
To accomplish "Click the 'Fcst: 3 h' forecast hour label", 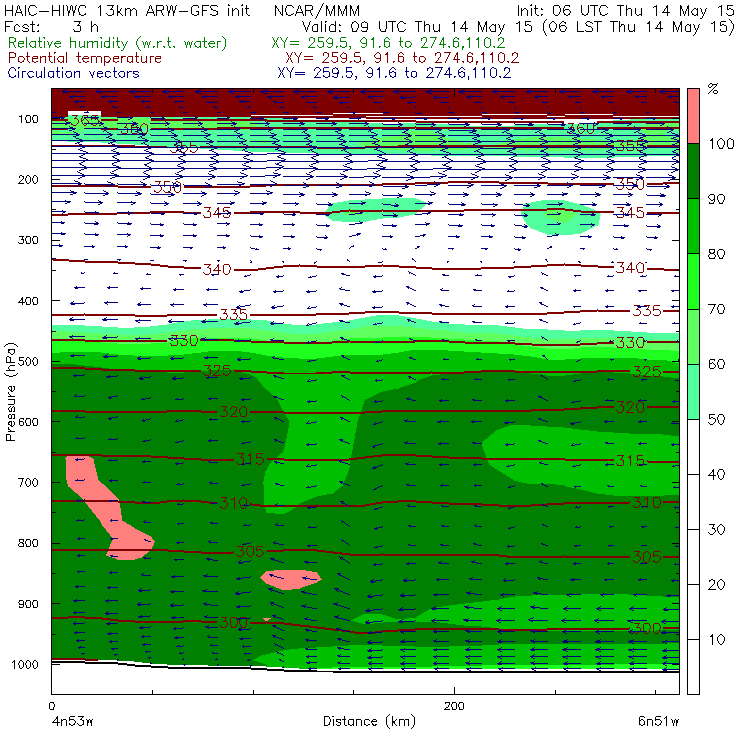I will click(x=51, y=26).
